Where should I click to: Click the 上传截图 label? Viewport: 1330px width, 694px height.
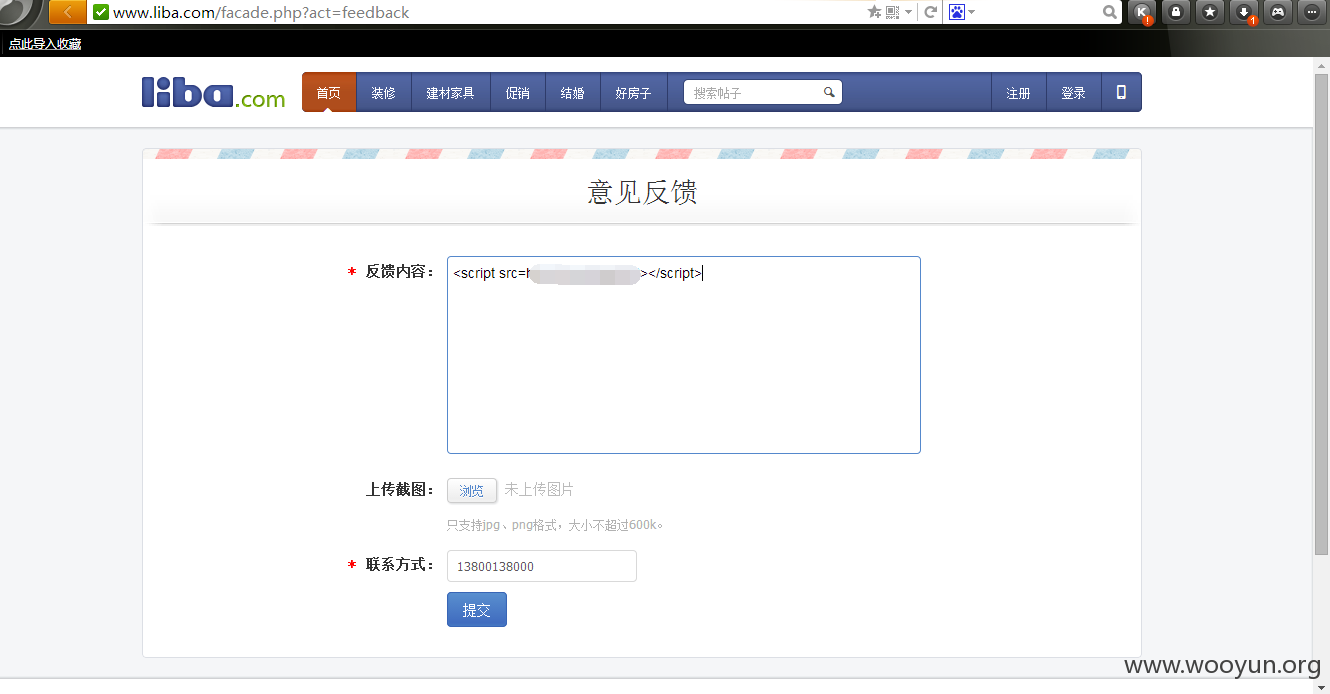click(x=400, y=489)
